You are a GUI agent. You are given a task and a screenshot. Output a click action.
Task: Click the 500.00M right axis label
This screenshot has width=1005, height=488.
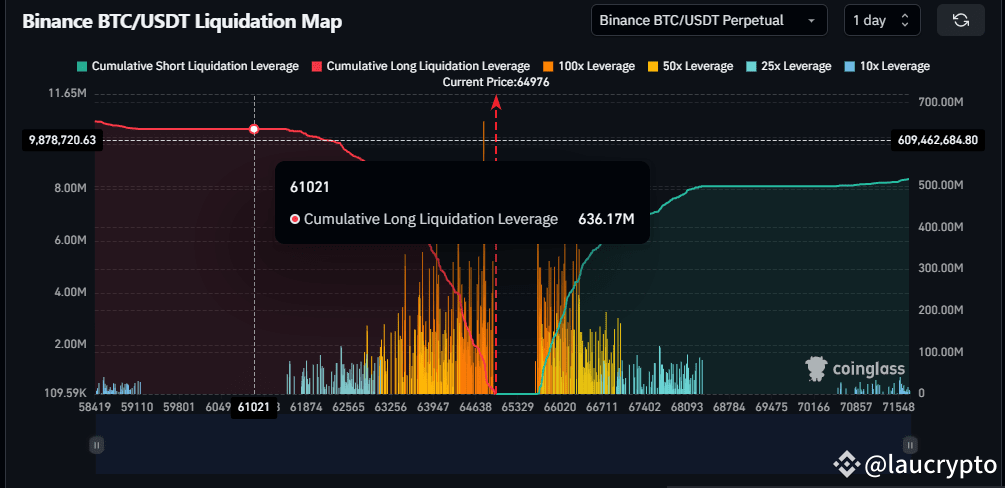941,185
